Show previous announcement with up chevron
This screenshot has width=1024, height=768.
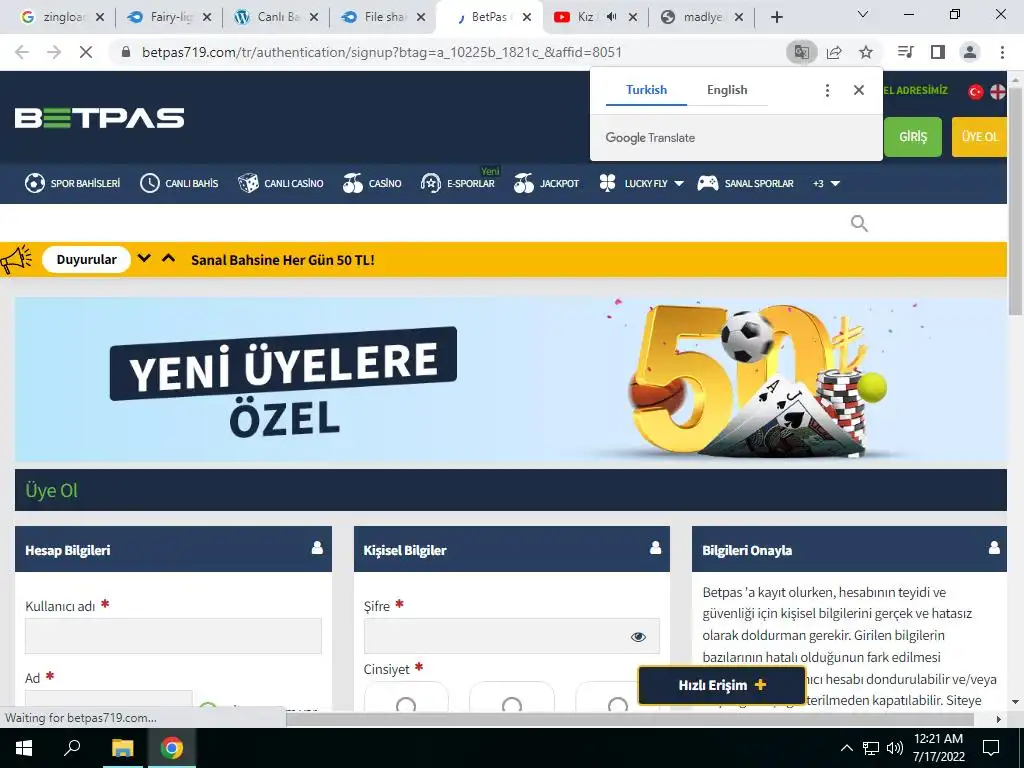click(x=168, y=259)
